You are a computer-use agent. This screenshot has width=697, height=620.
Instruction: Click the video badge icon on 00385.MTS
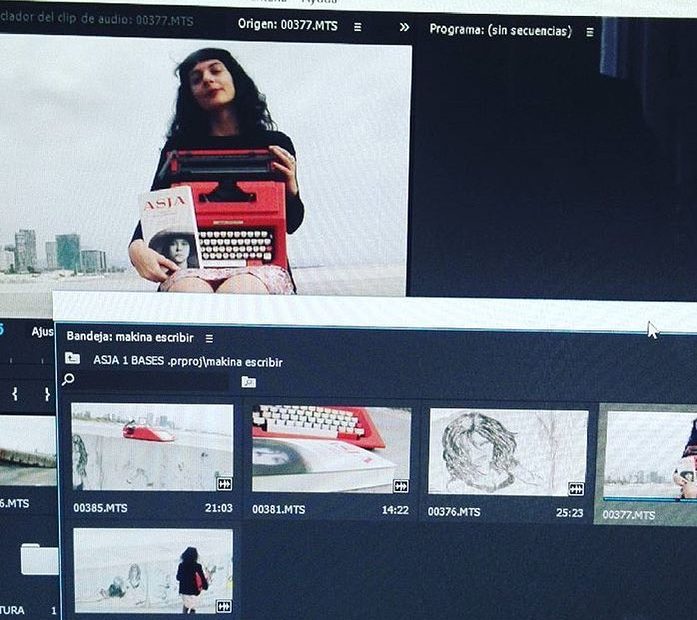pyautogui.click(x=224, y=484)
